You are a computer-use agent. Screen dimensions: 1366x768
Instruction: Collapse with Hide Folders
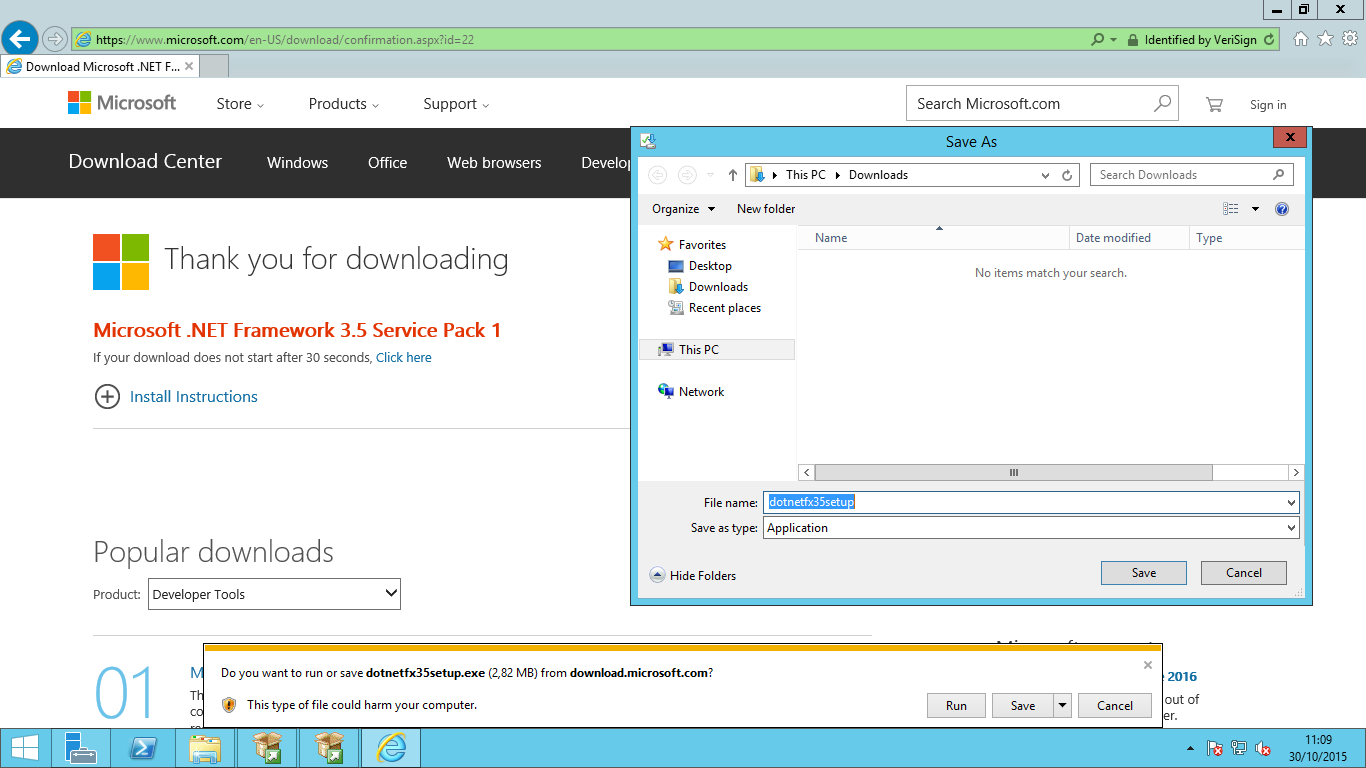(693, 576)
